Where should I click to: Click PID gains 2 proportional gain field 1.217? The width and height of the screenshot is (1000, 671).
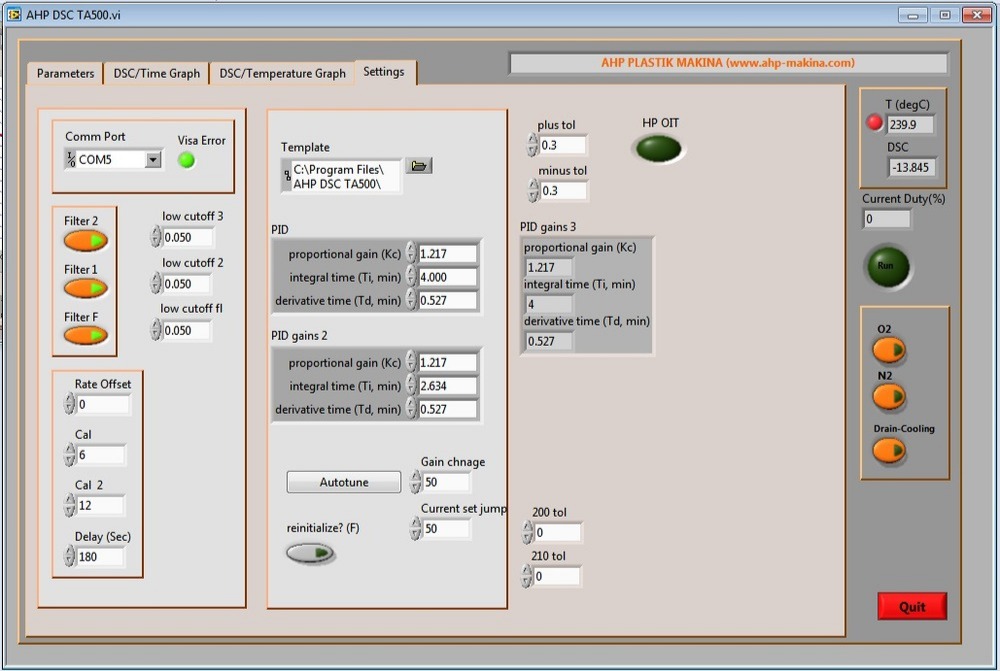(448, 362)
